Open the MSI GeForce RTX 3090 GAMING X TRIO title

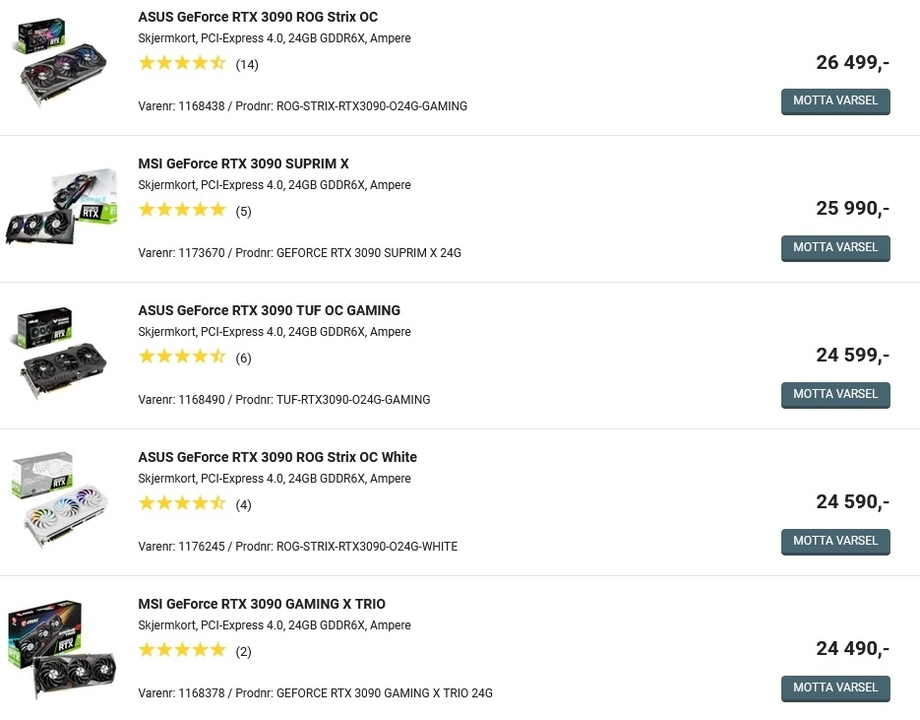click(x=261, y=605)
